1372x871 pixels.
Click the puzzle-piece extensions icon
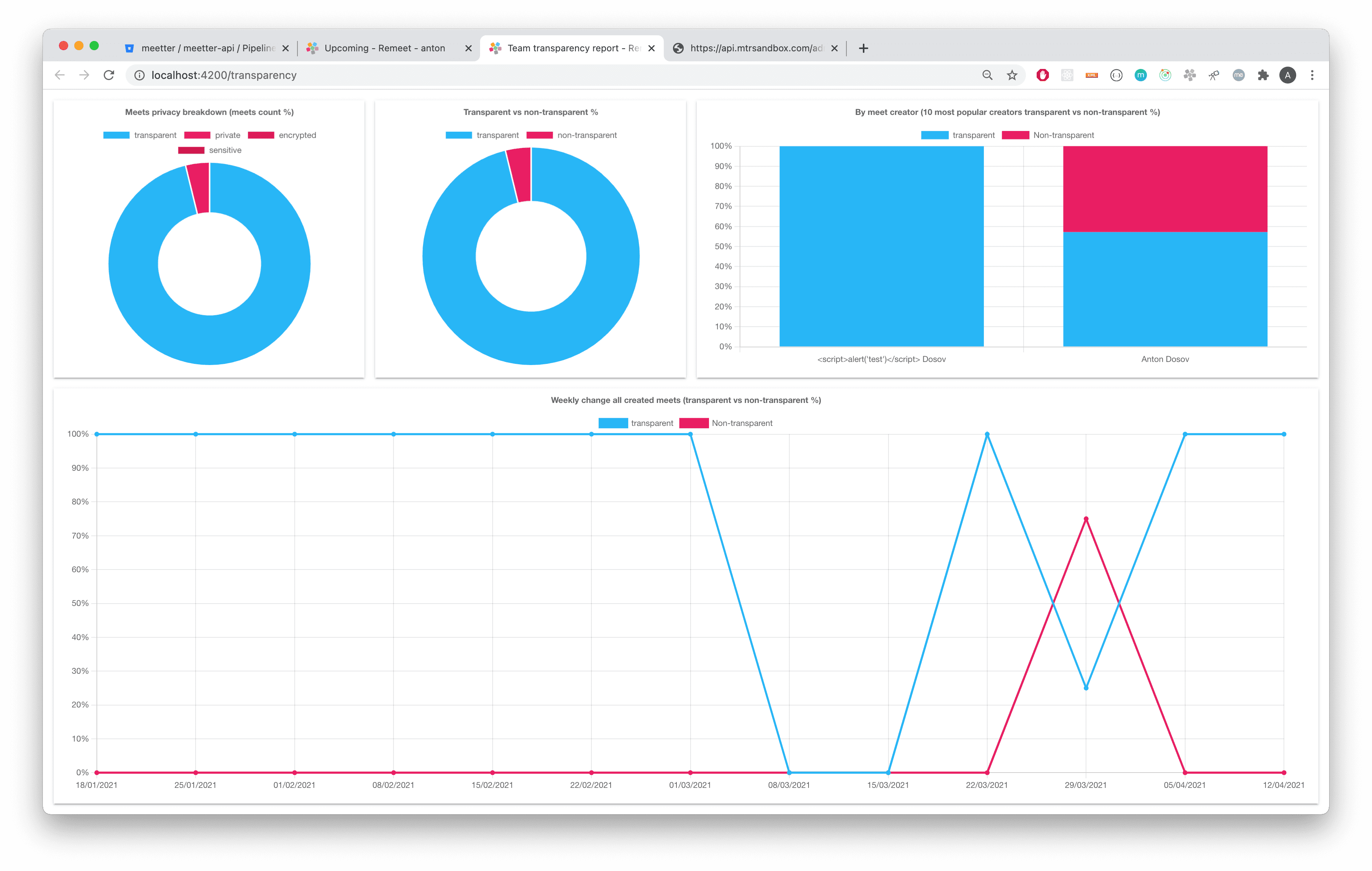[x=1263, y=75]
